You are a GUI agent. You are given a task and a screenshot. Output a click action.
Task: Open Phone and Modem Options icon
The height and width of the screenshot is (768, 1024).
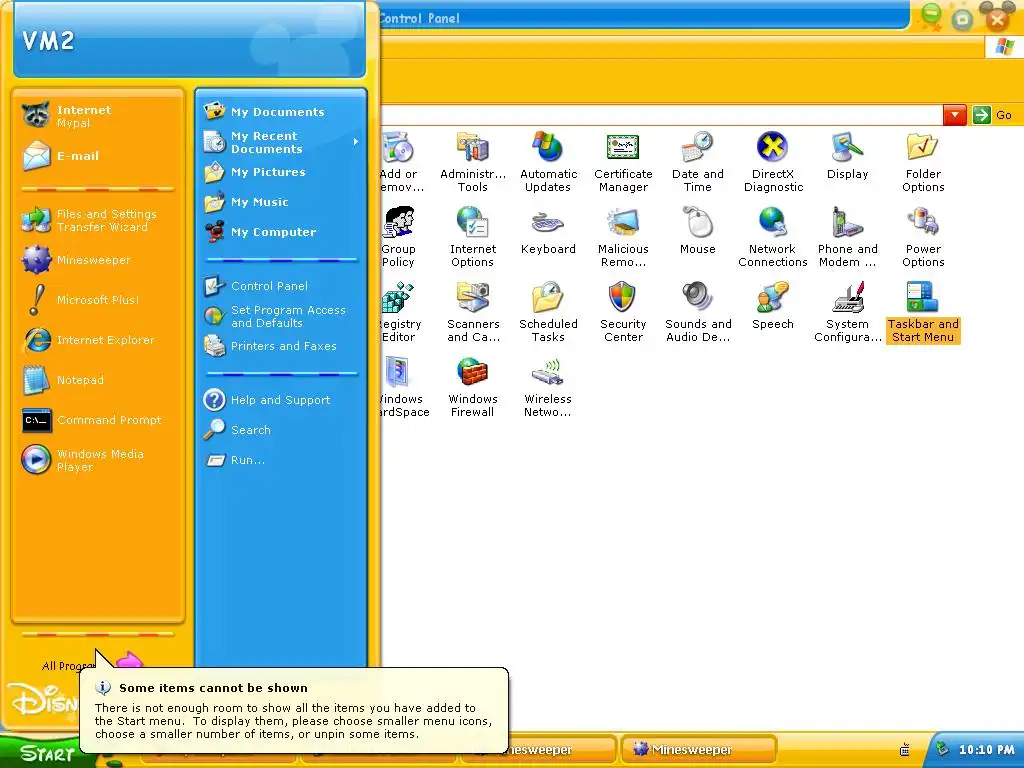tap(848, 236)
